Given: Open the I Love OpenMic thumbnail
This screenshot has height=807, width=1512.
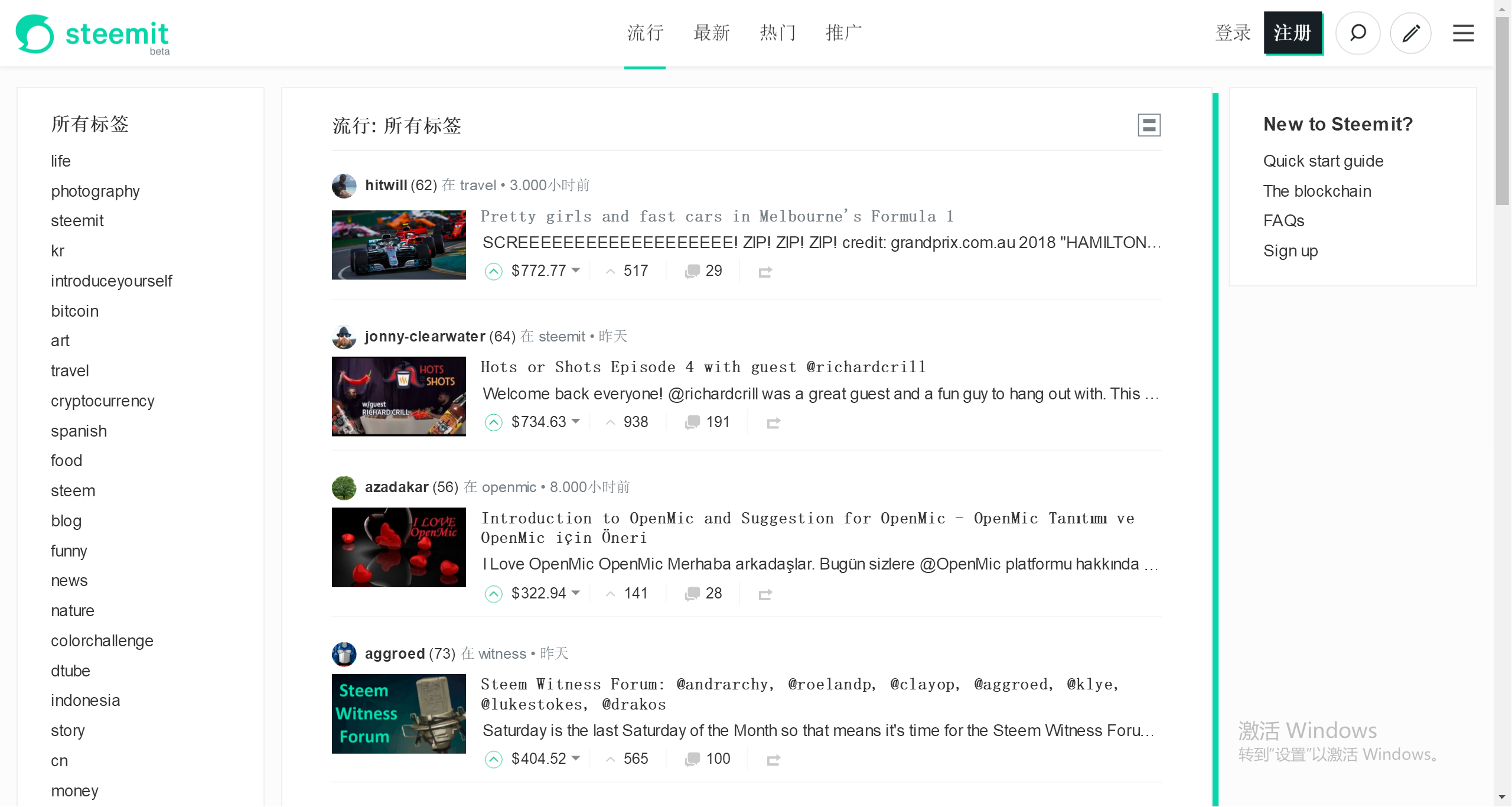Looking at the screenshot, I should (399, 548).
